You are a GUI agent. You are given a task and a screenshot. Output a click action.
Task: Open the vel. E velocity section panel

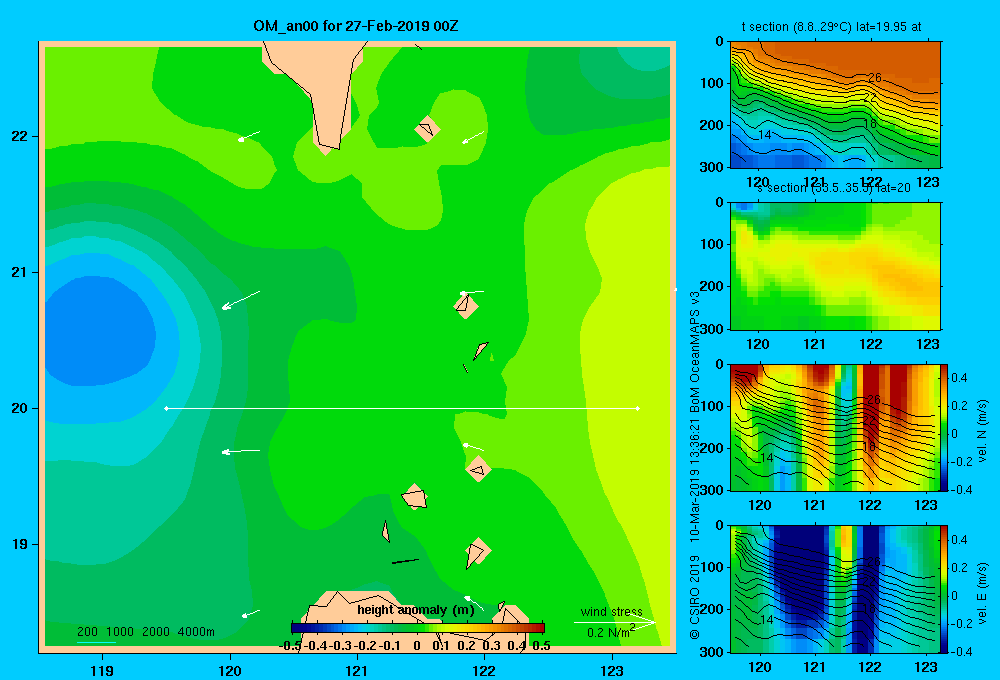(x=835, y=589)
